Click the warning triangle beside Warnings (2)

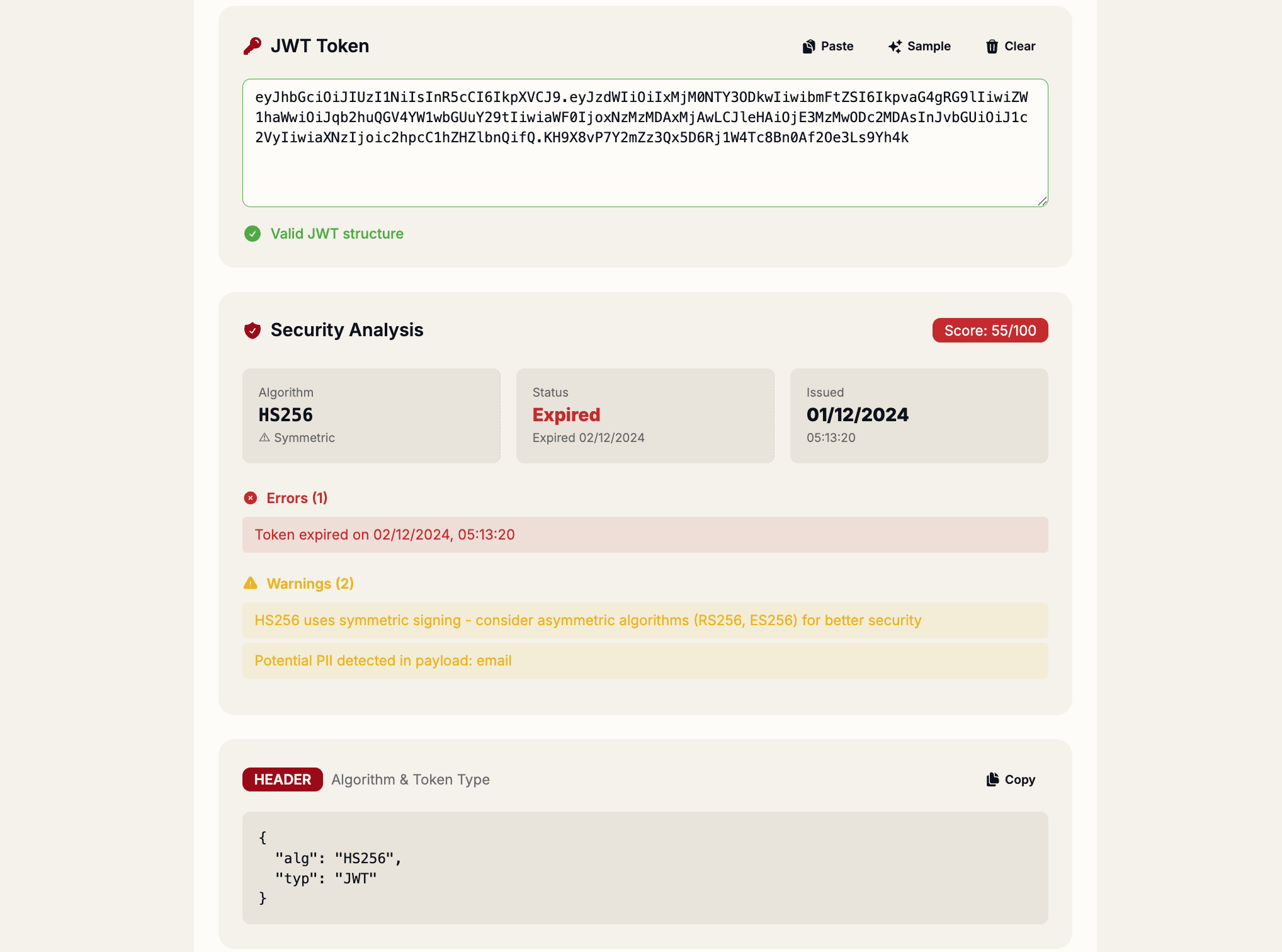tap(250, 583)
